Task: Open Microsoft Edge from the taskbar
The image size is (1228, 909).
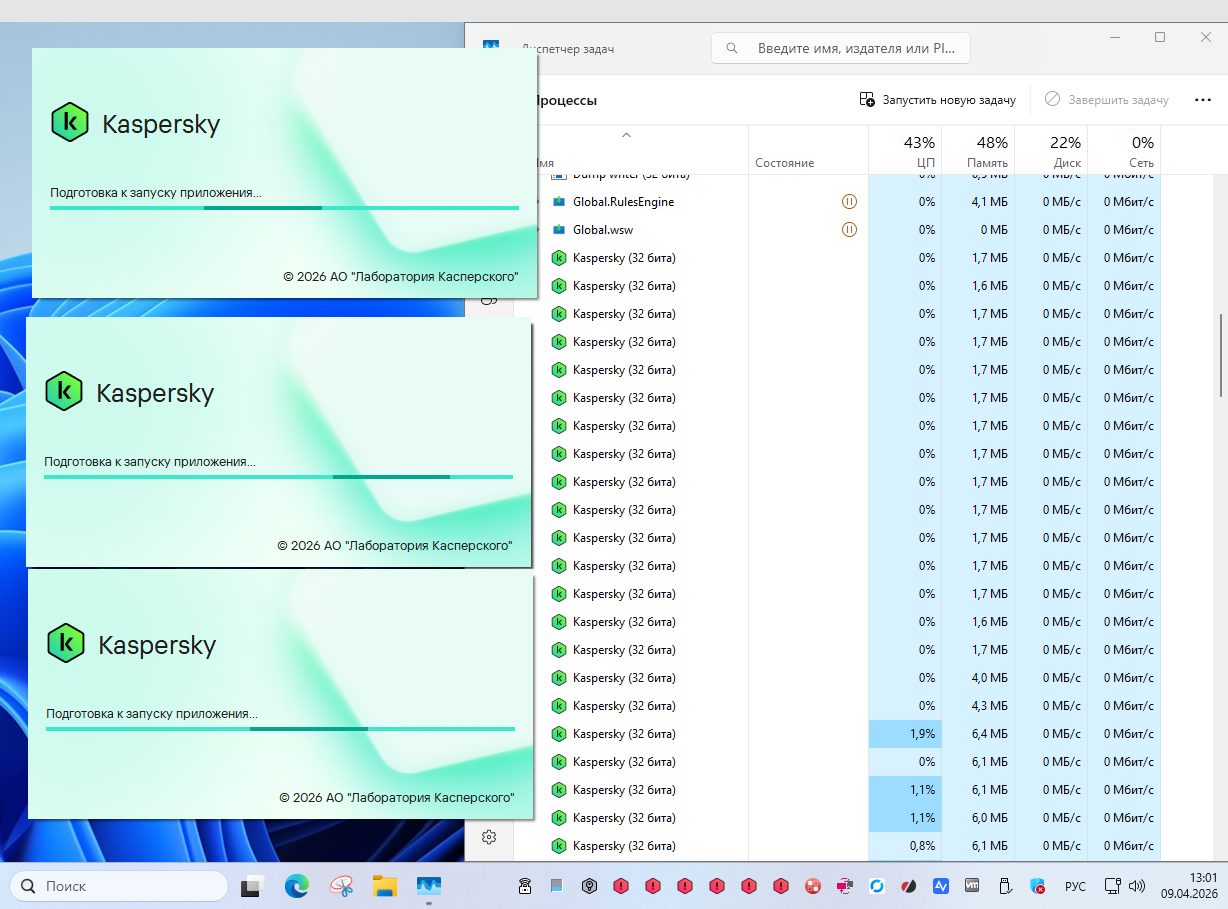Action: 297,886
